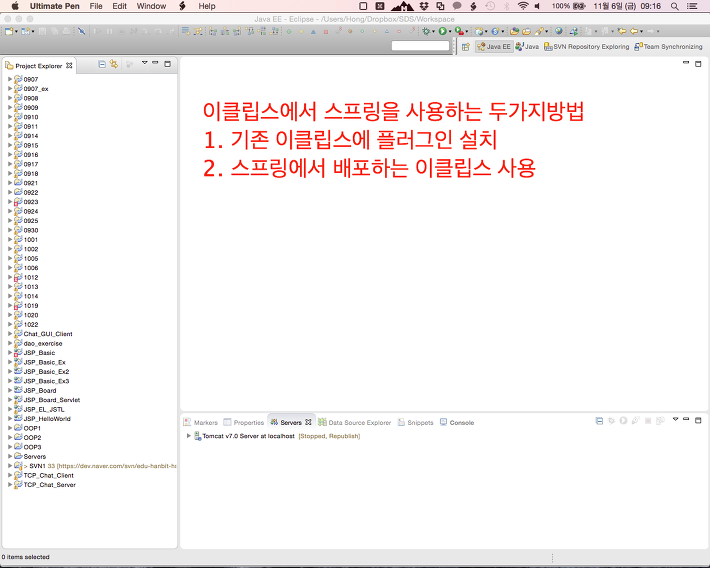
Task: Click the Servers panel collapse/link icon
Action: pos(599,421)
